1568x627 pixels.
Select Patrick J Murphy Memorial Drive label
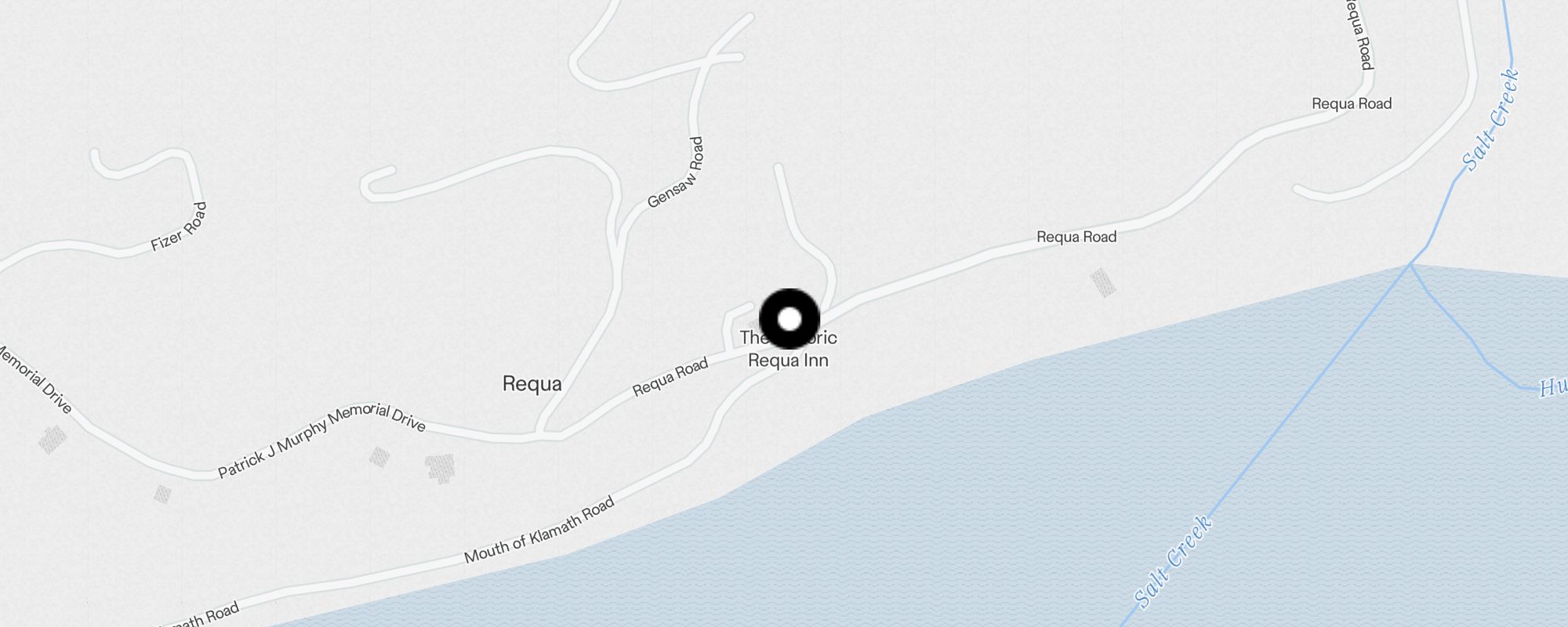point(321,440)
